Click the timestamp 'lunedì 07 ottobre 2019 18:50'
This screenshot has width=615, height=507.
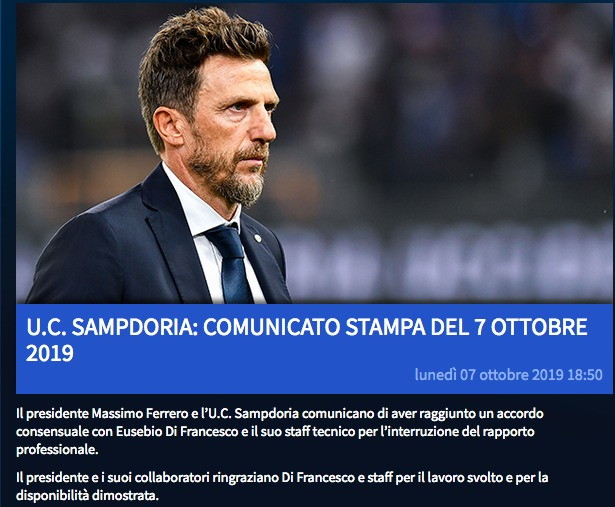tap(508, 374)
